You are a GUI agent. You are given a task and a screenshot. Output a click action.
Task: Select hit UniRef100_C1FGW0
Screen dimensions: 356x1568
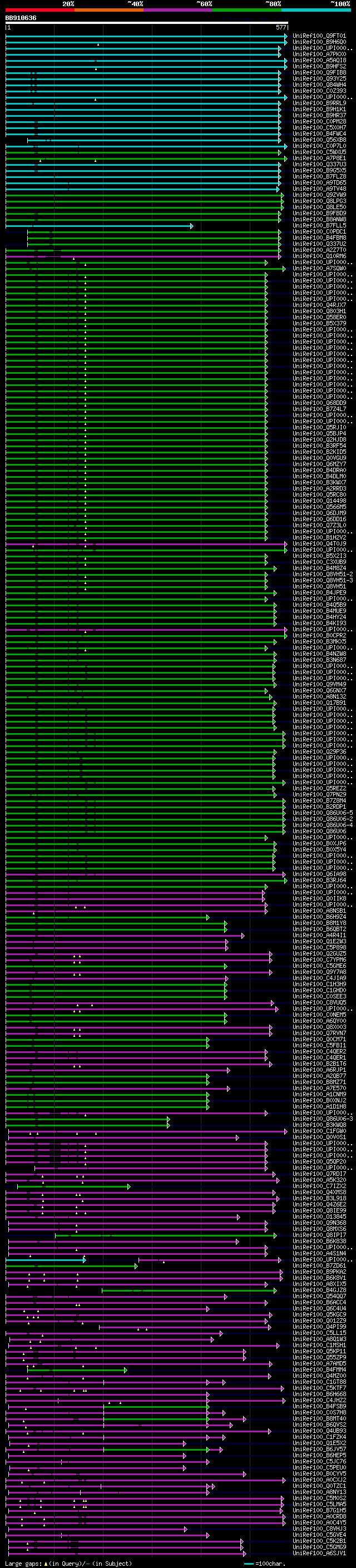[319, 1131]
